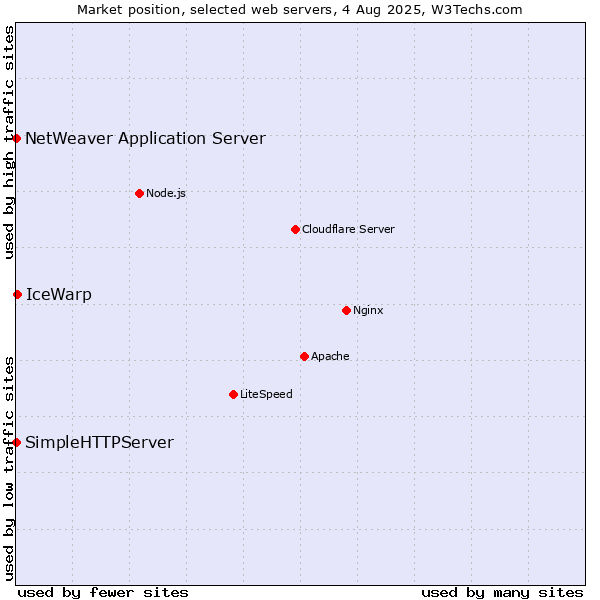Select the 'LiteSpeed' label text
The image size is (600, 600).
266,394
